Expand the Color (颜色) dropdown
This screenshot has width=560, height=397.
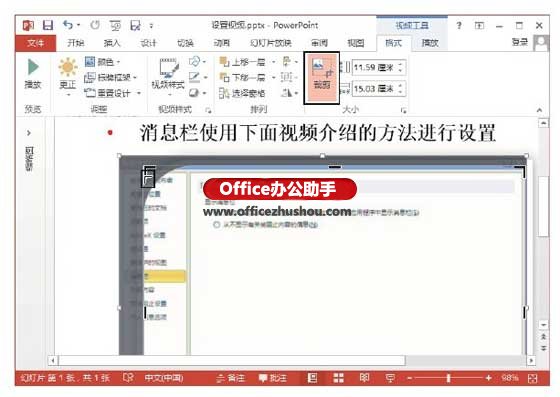(102, 62)
